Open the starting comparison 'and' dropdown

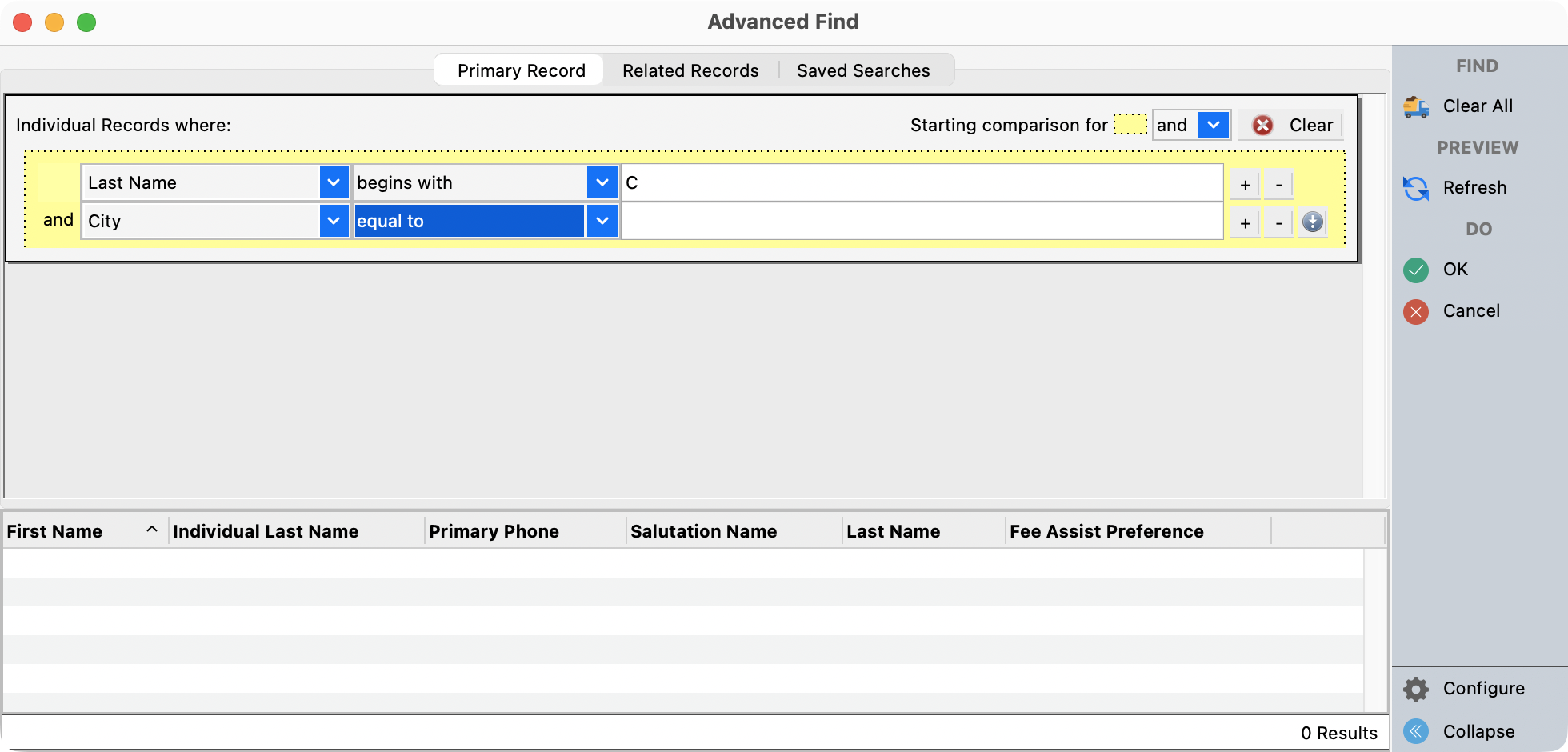point(1214,125)
